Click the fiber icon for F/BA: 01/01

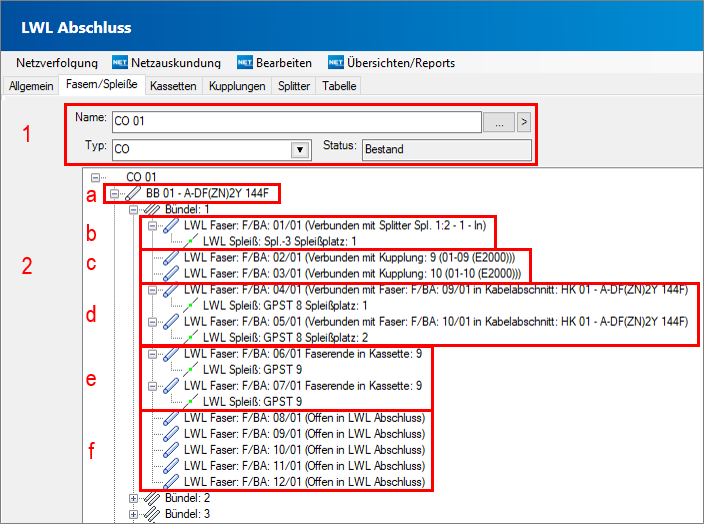point(171,226)
